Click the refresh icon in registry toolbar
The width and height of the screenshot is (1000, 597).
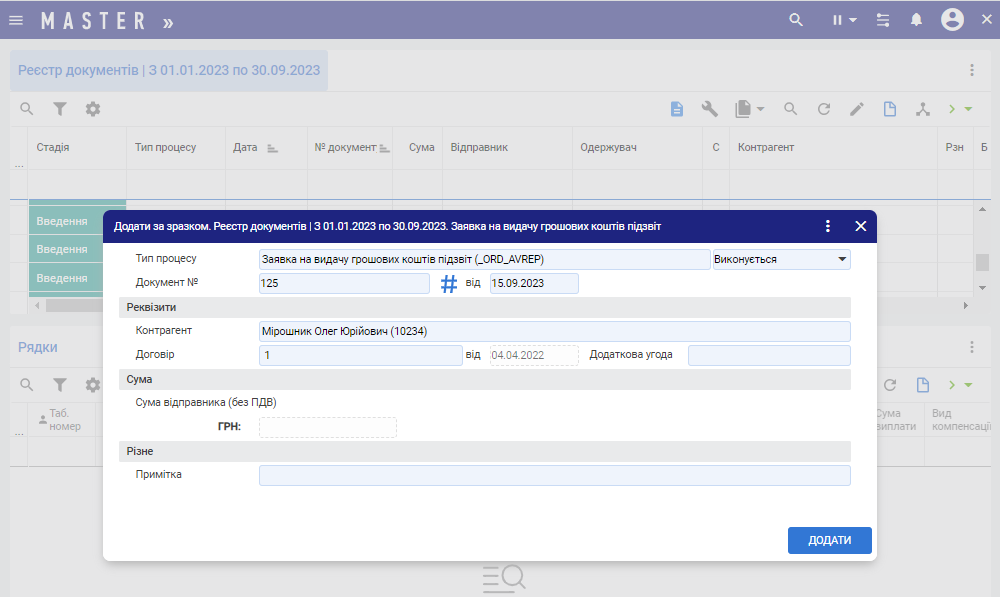click(824, 109)
